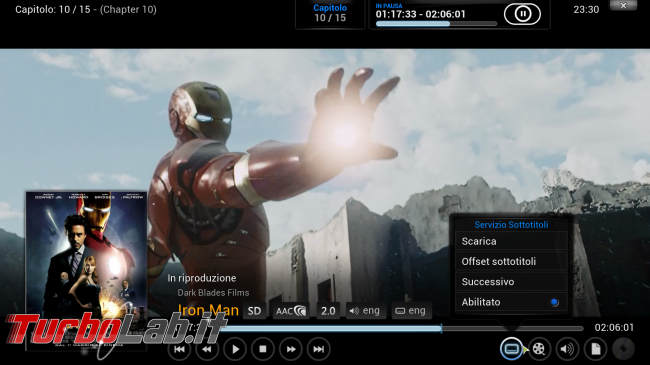The height and width of the screenshot is (365, 650).
Task: Click the Capitolo 10 / 15 box
Action: click(330, 14)
